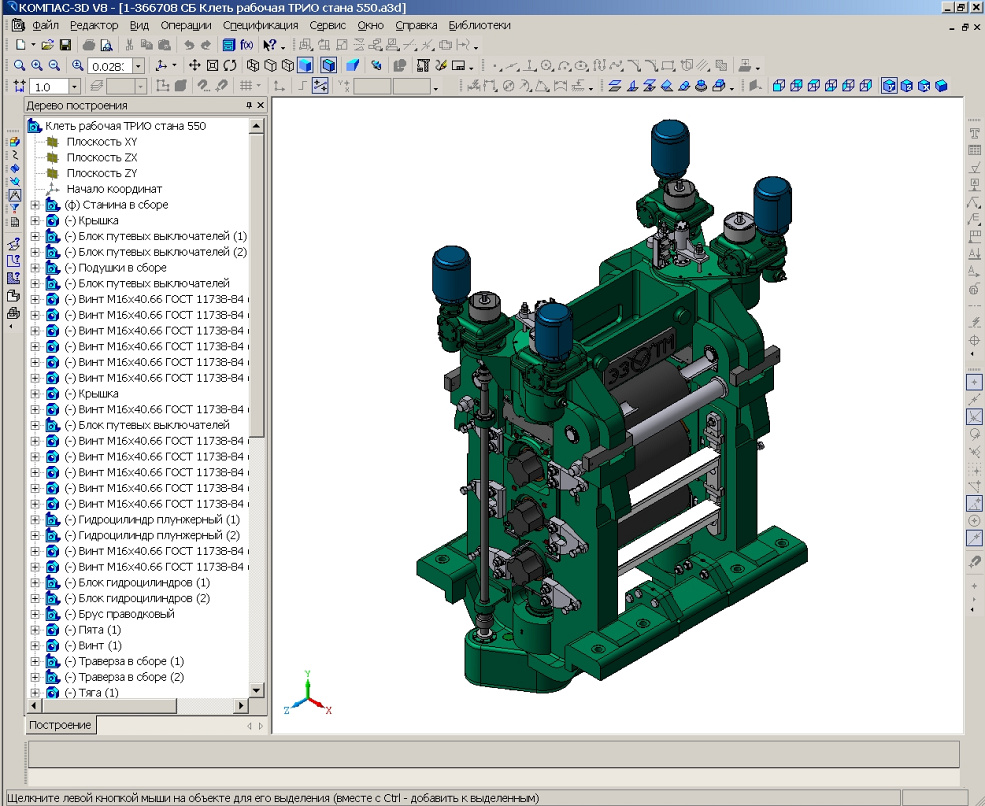Expand Гидроцилиндр плунжерный (1) tree node
985x806 pixels.
coord(36,520)
